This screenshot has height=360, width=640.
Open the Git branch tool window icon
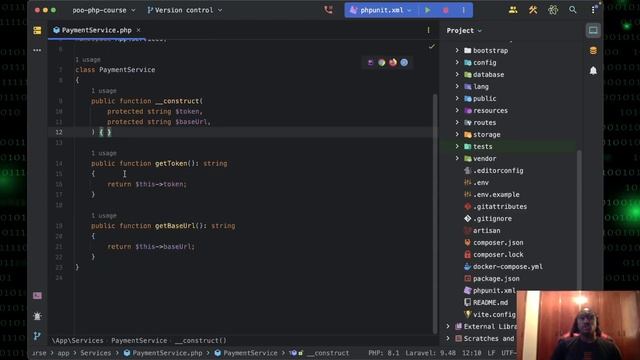click(x=37, y=336)
